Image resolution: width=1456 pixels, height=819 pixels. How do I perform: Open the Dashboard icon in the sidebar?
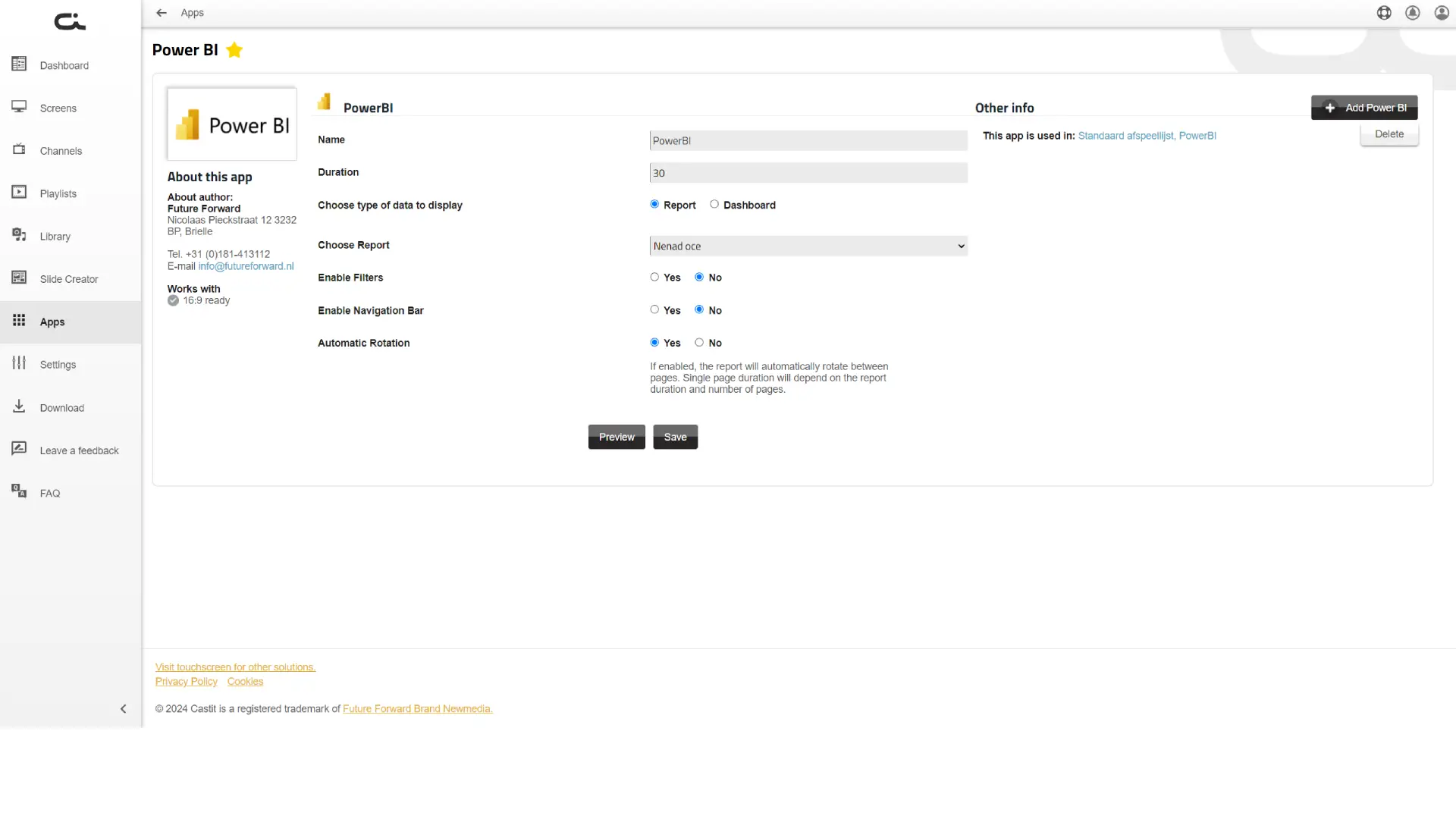[19, 64]
